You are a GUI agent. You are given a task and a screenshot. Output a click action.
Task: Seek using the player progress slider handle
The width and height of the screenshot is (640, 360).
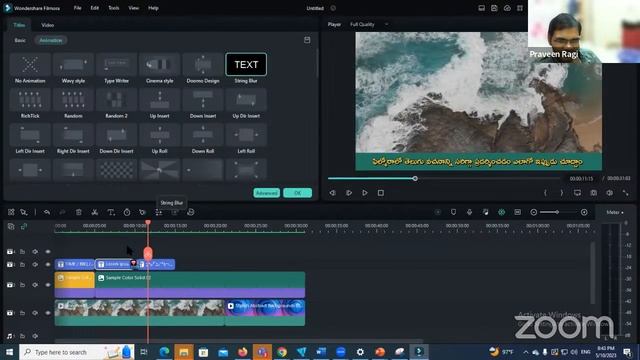(415, 178)
